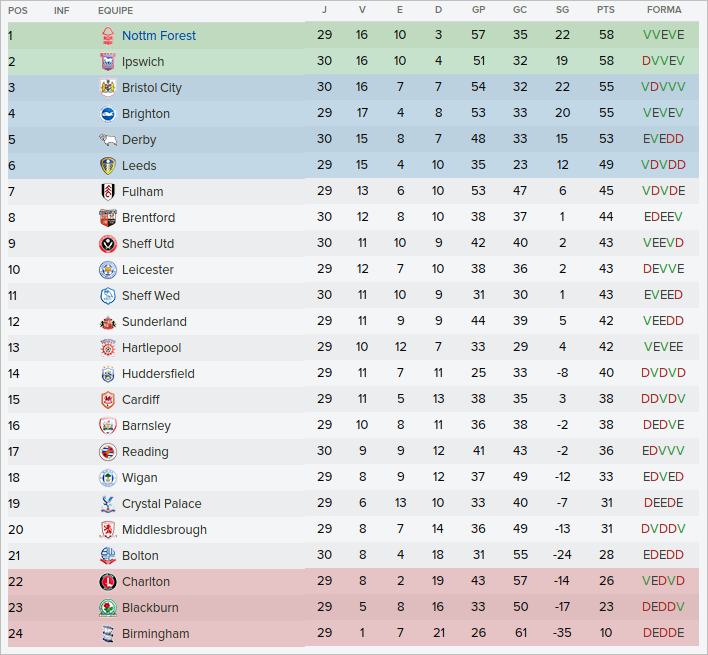Select the Bristol City badge icon

107,88
